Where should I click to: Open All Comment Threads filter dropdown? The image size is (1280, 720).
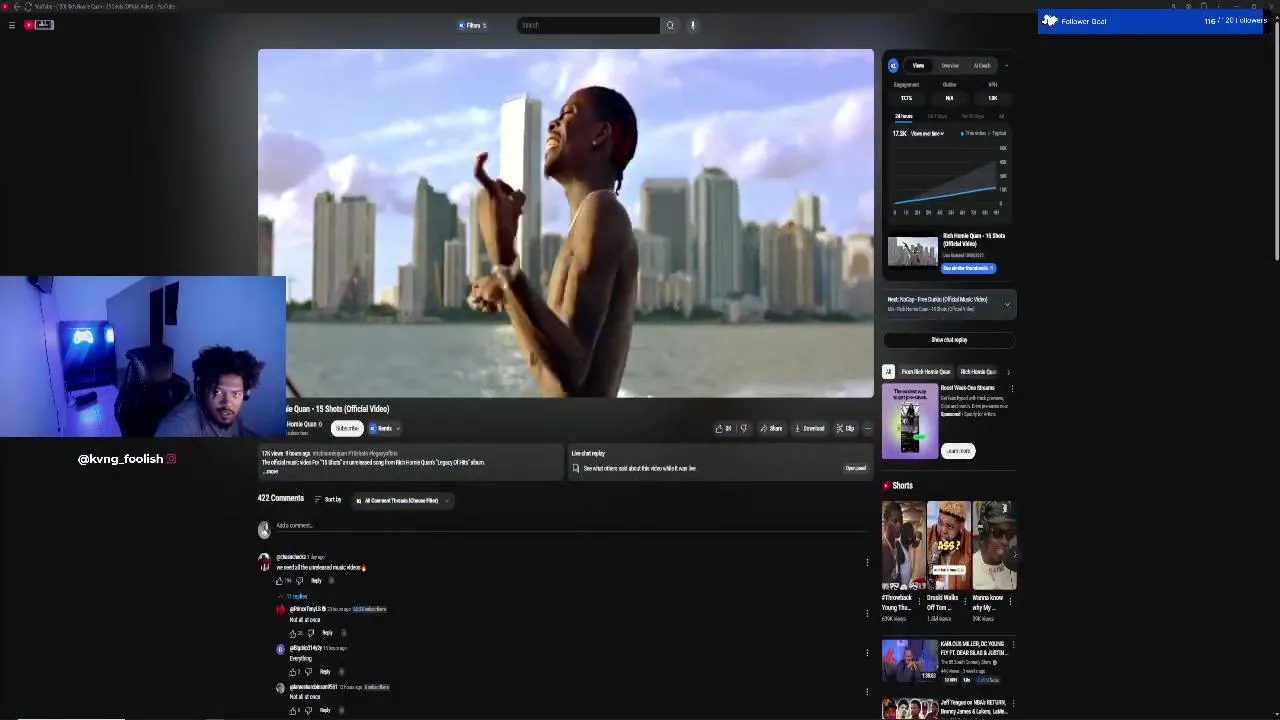[x=402, y=500]
